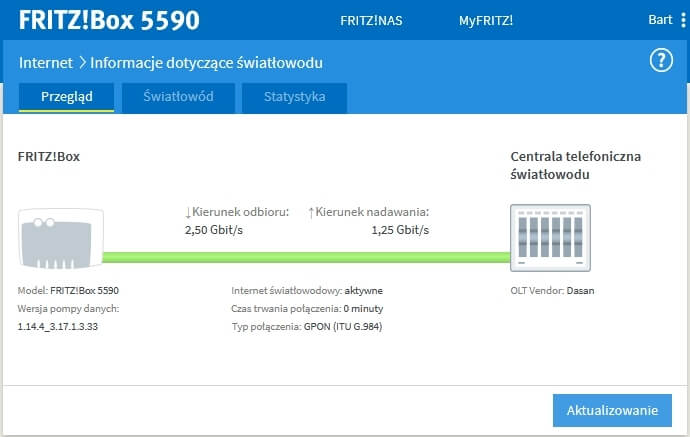Click the upload arrow beside Kierunek nadawania

[311, 213]
